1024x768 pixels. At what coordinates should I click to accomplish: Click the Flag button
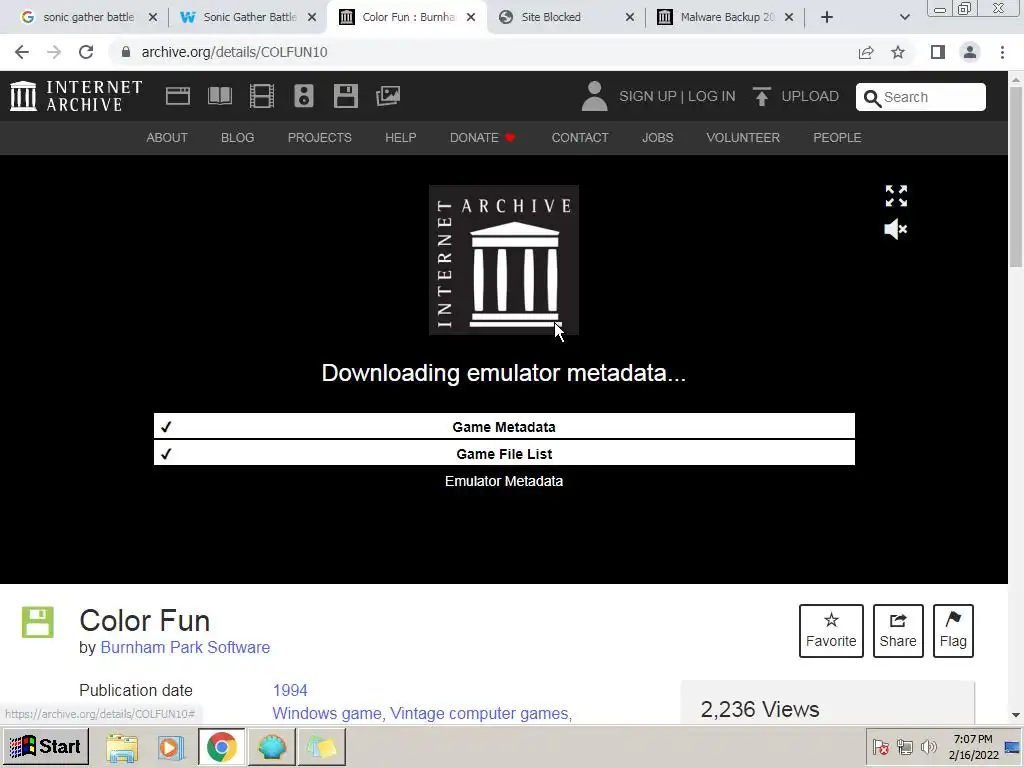click(953, 631)
